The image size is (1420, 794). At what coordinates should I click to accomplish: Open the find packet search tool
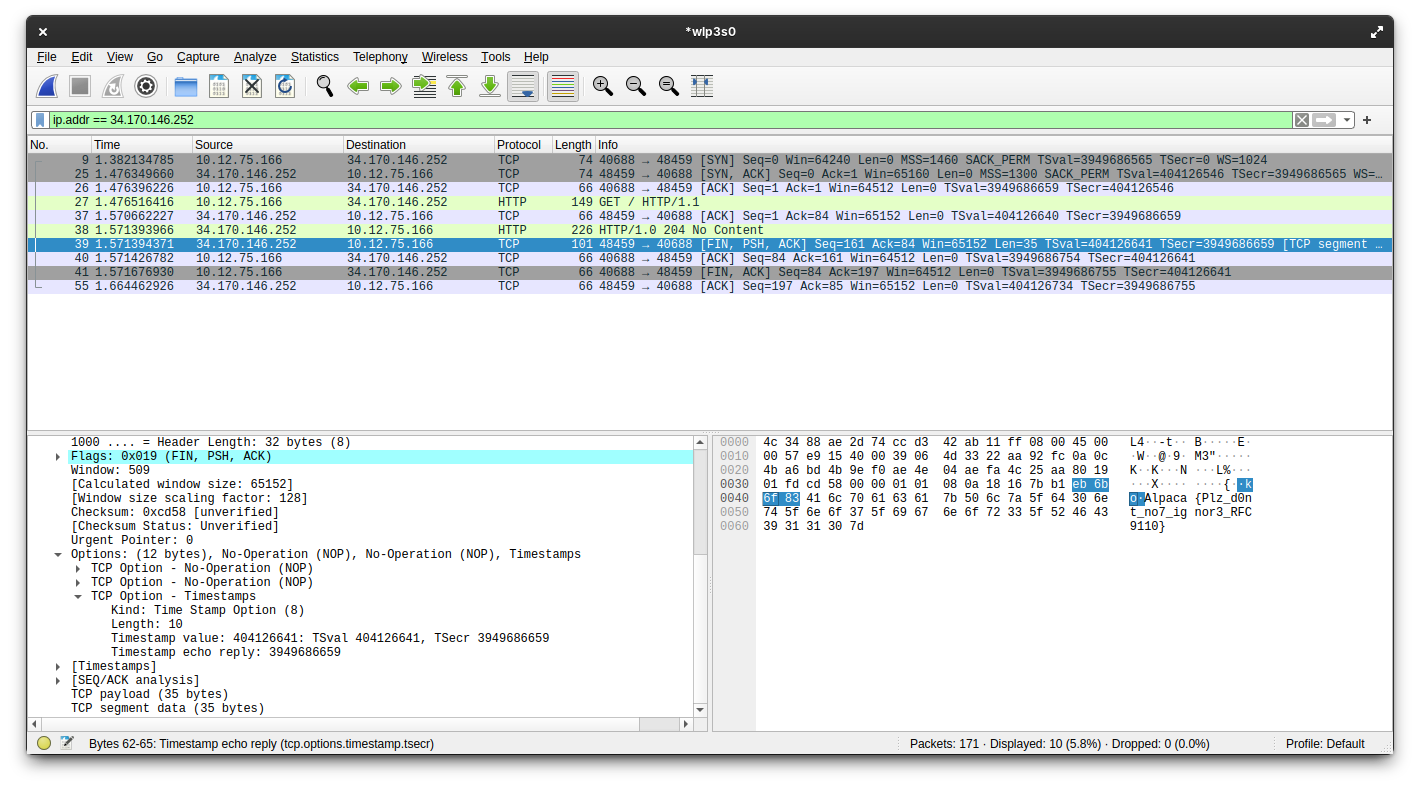coord(323,86)
